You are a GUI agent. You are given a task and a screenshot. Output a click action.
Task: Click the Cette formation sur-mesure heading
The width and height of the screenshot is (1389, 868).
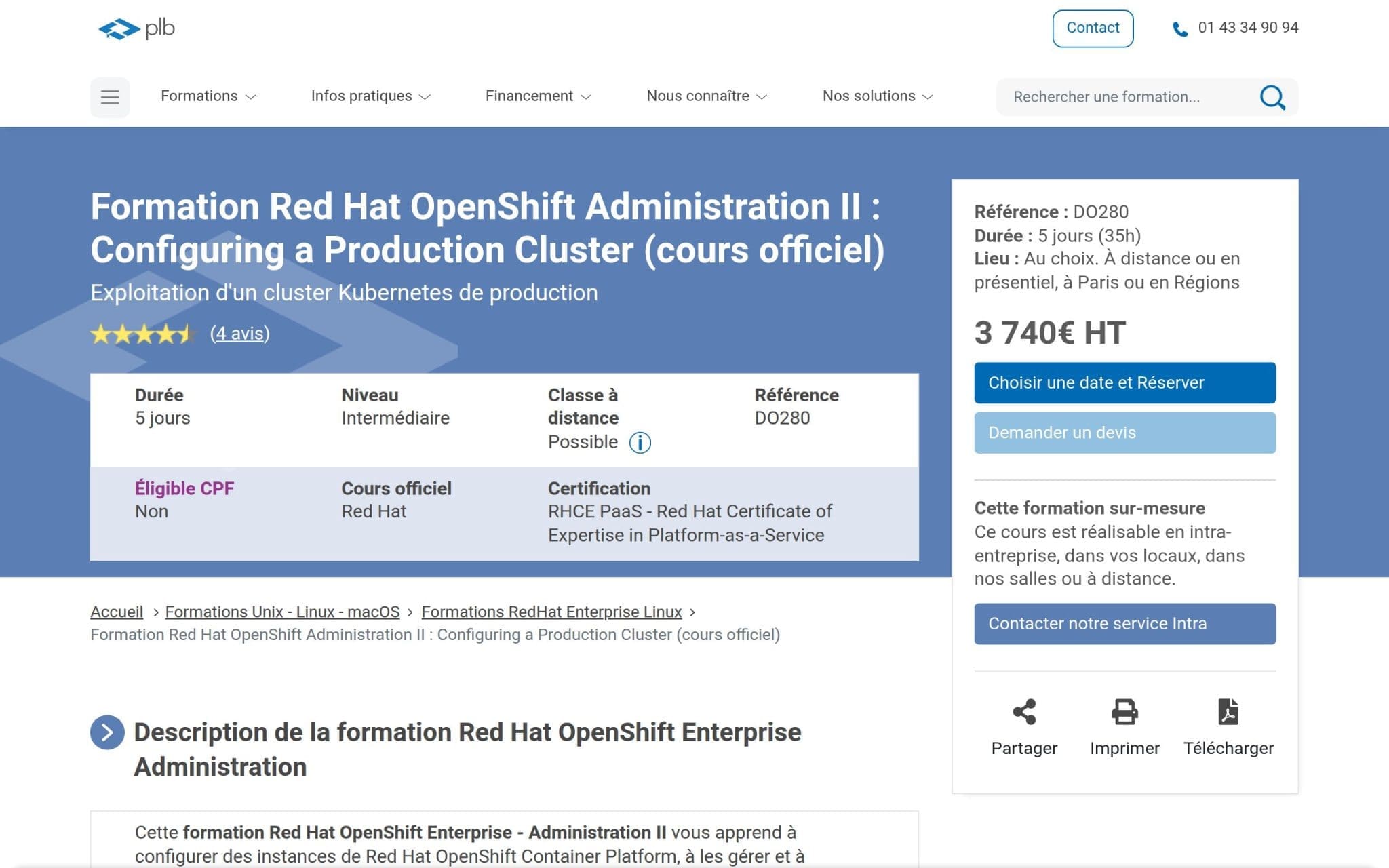pos(1089,509)
